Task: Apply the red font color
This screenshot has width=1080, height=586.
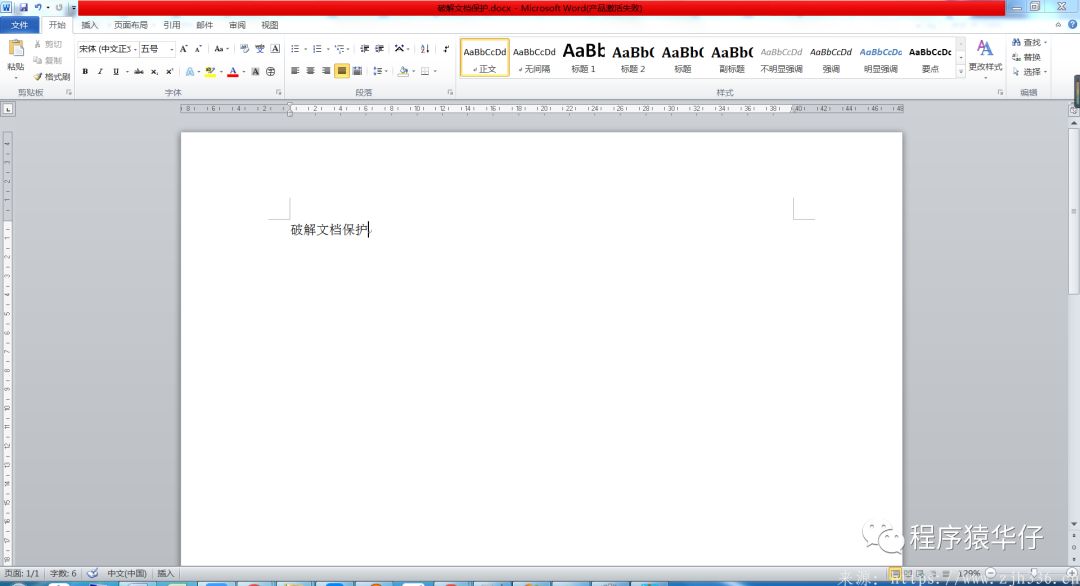Action: (233, 71)
